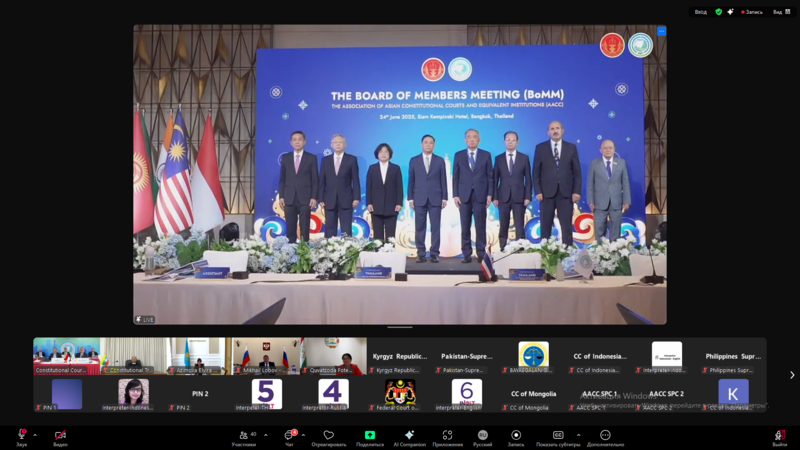Open the Русский interpretation language selector
The image size is (800, 450).
[483, 436]
